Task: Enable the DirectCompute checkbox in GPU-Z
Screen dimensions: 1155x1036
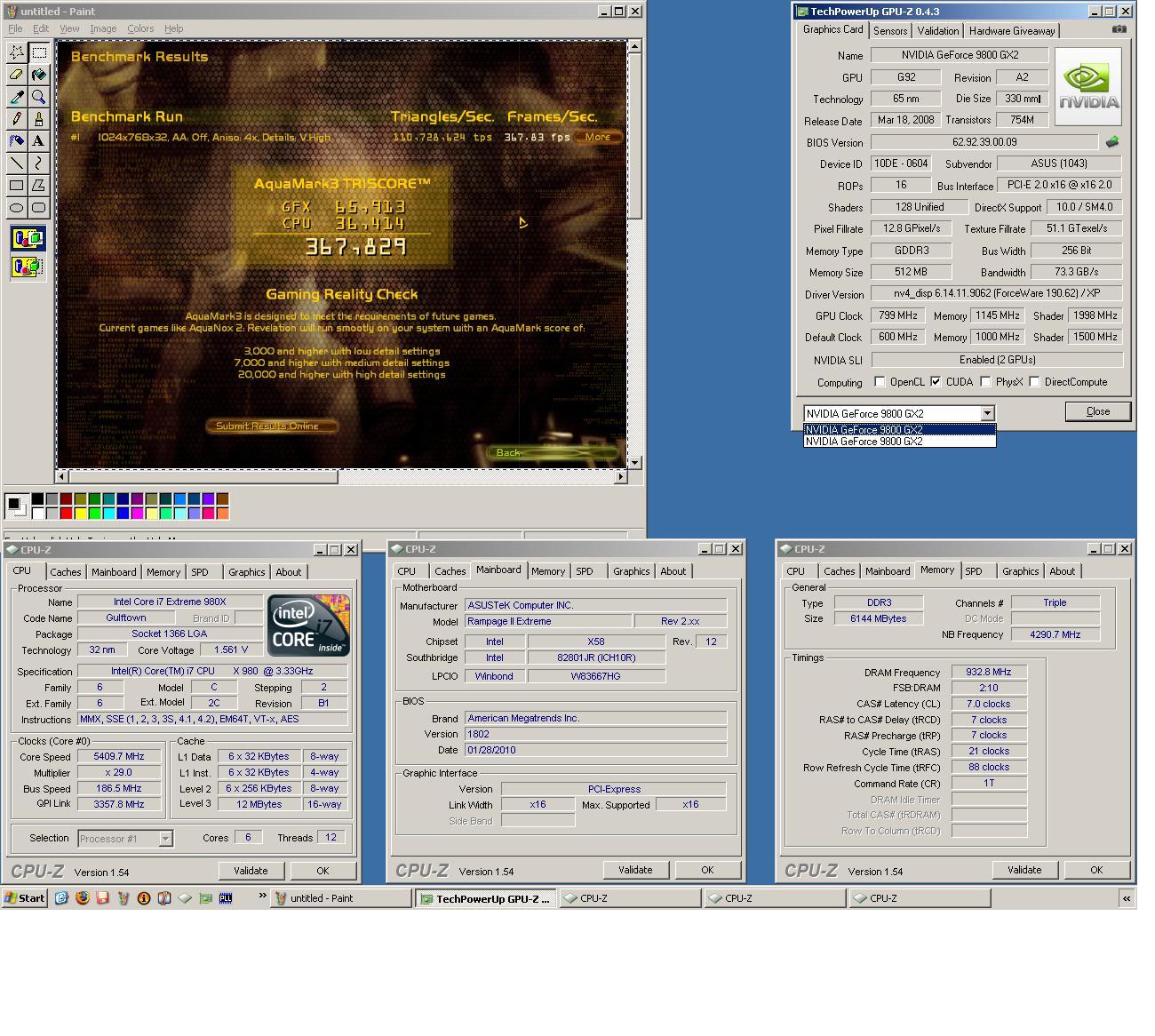Action: tap(1034, 382)
